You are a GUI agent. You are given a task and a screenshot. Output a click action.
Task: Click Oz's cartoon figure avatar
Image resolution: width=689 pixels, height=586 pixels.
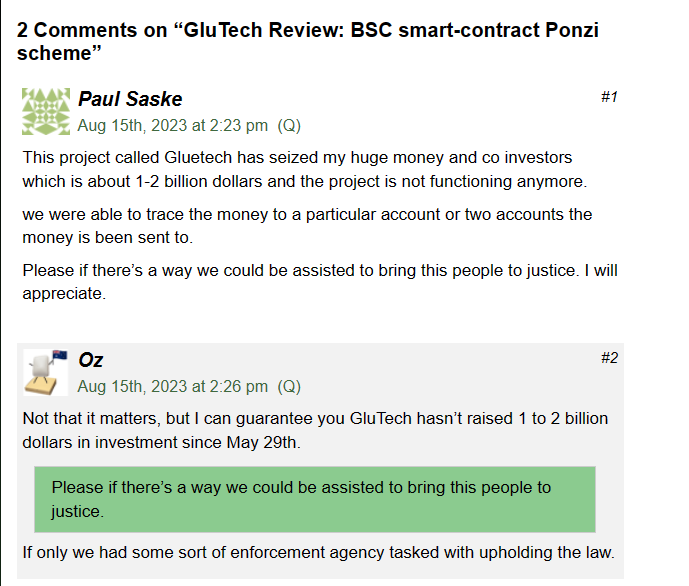coord(41,372)
